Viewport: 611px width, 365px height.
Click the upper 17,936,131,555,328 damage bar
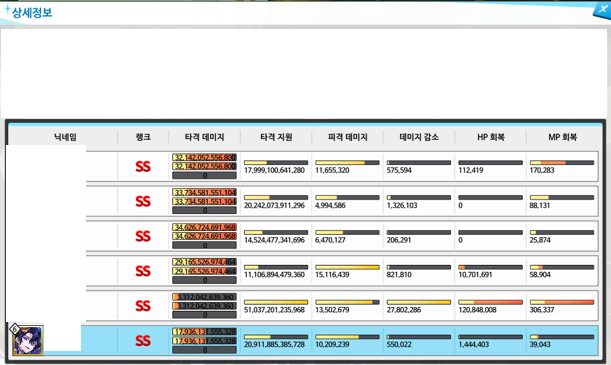(204, 332)
